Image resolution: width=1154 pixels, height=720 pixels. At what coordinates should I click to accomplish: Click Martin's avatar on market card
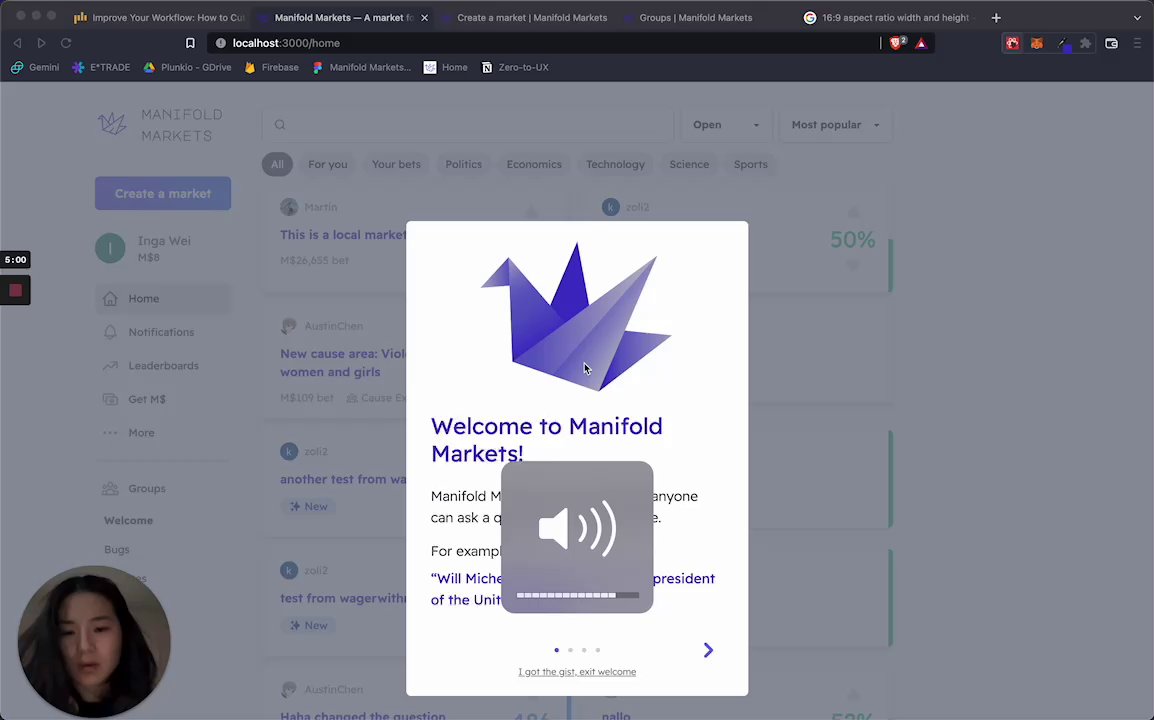coord(289,207)
